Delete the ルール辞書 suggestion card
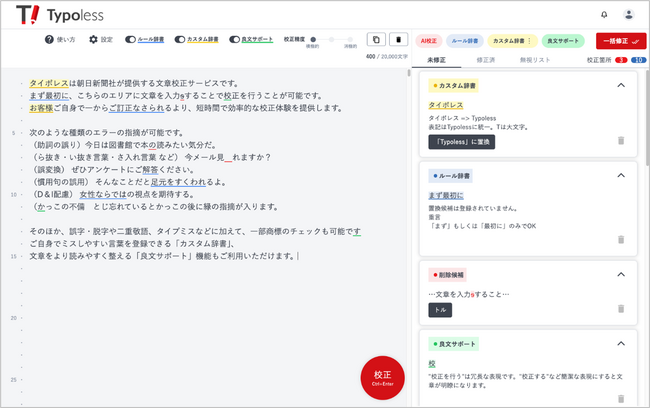 (x=620, y=240)
